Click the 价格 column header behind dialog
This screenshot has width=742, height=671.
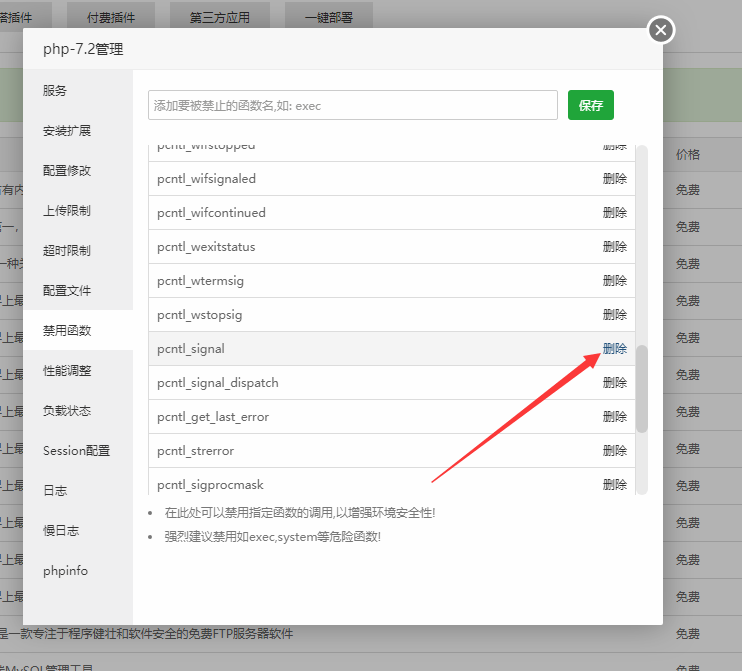click(x=688, y=155)
